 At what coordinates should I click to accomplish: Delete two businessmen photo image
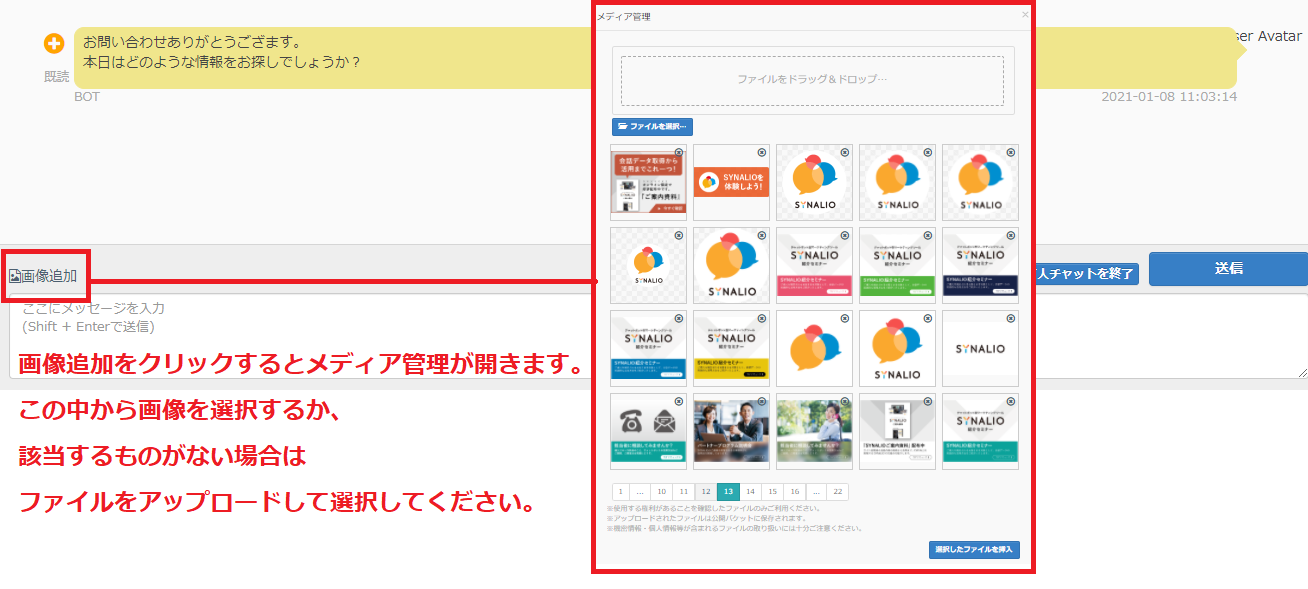pyautogui.click(x=761, y=401)
